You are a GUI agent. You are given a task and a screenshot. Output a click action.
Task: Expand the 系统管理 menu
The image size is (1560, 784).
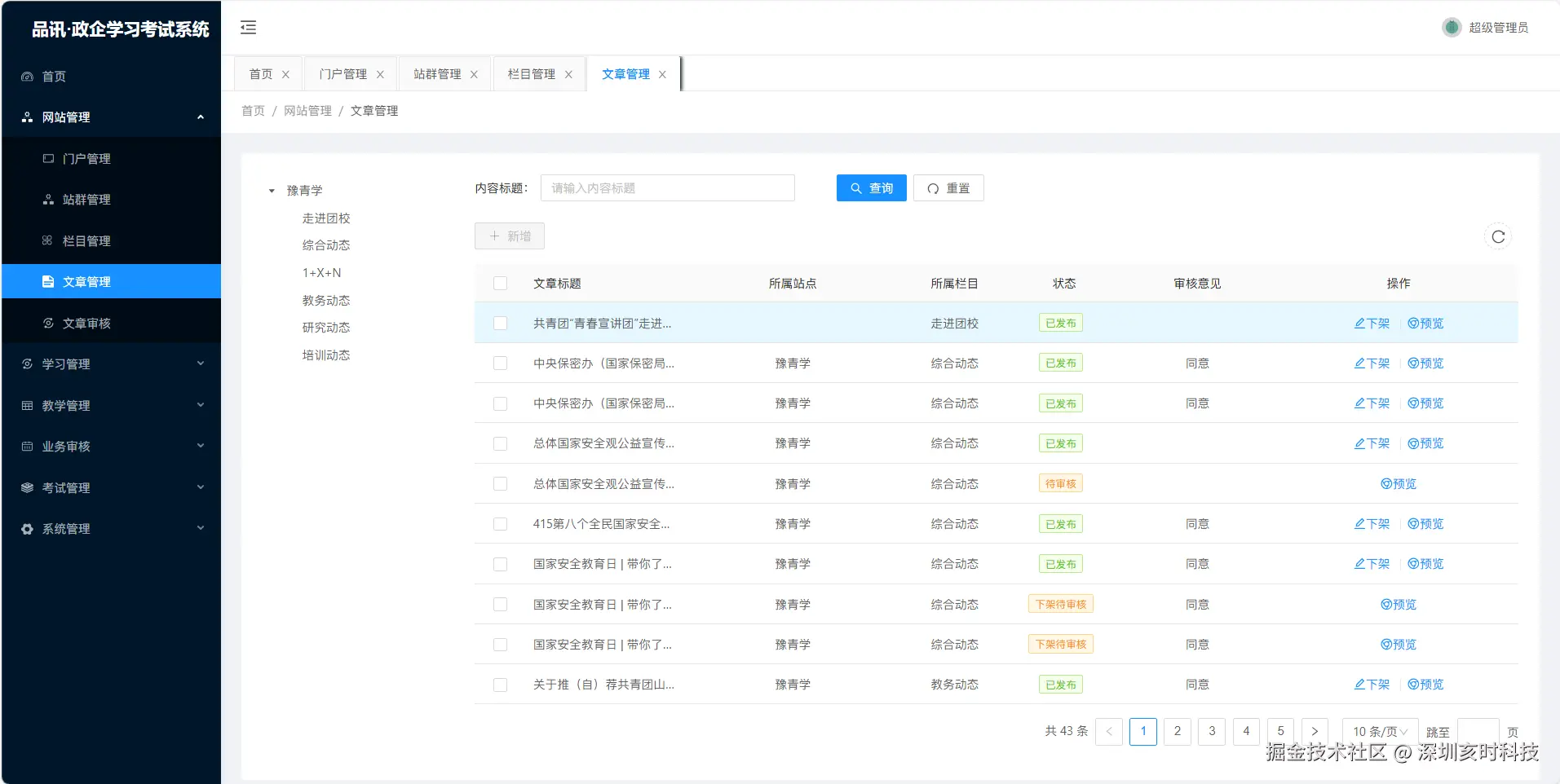(201, 529)
